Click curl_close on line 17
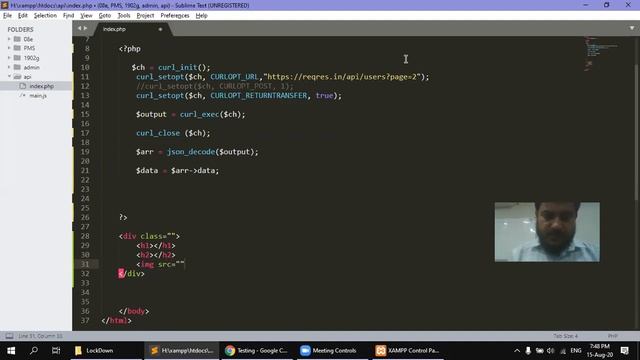The height and width of the screenshot is (360, 640). [158, 133]
